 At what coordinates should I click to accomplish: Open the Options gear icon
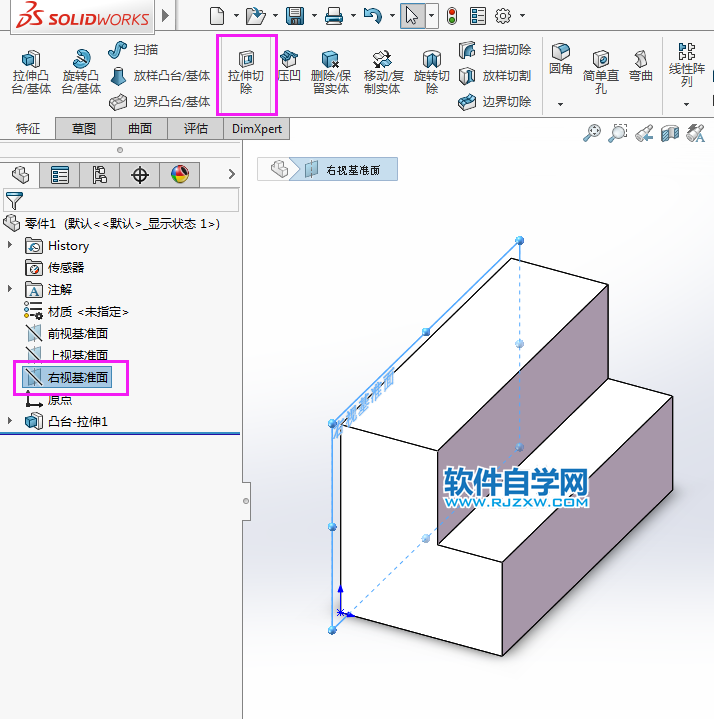coord(503,16)
